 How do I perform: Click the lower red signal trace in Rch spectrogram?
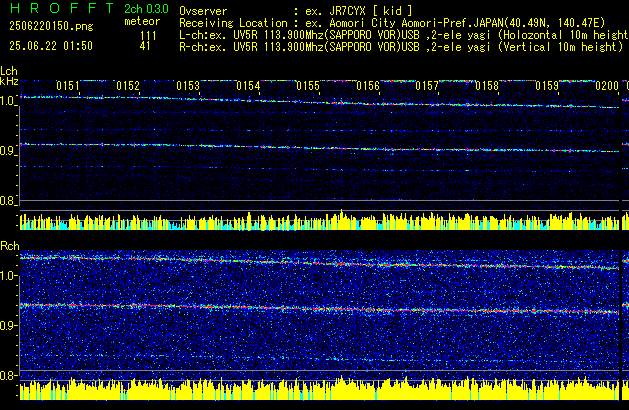pos(320,309)
